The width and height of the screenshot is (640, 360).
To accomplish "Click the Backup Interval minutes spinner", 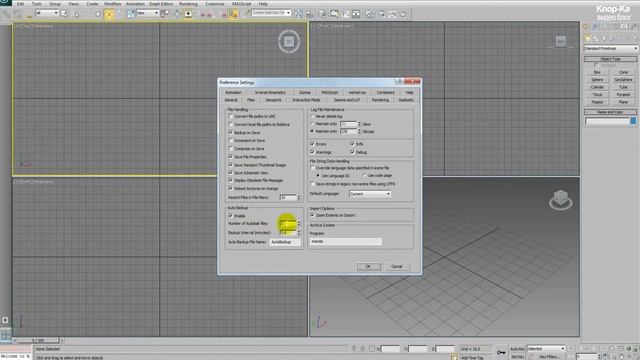I will (299, 232).
